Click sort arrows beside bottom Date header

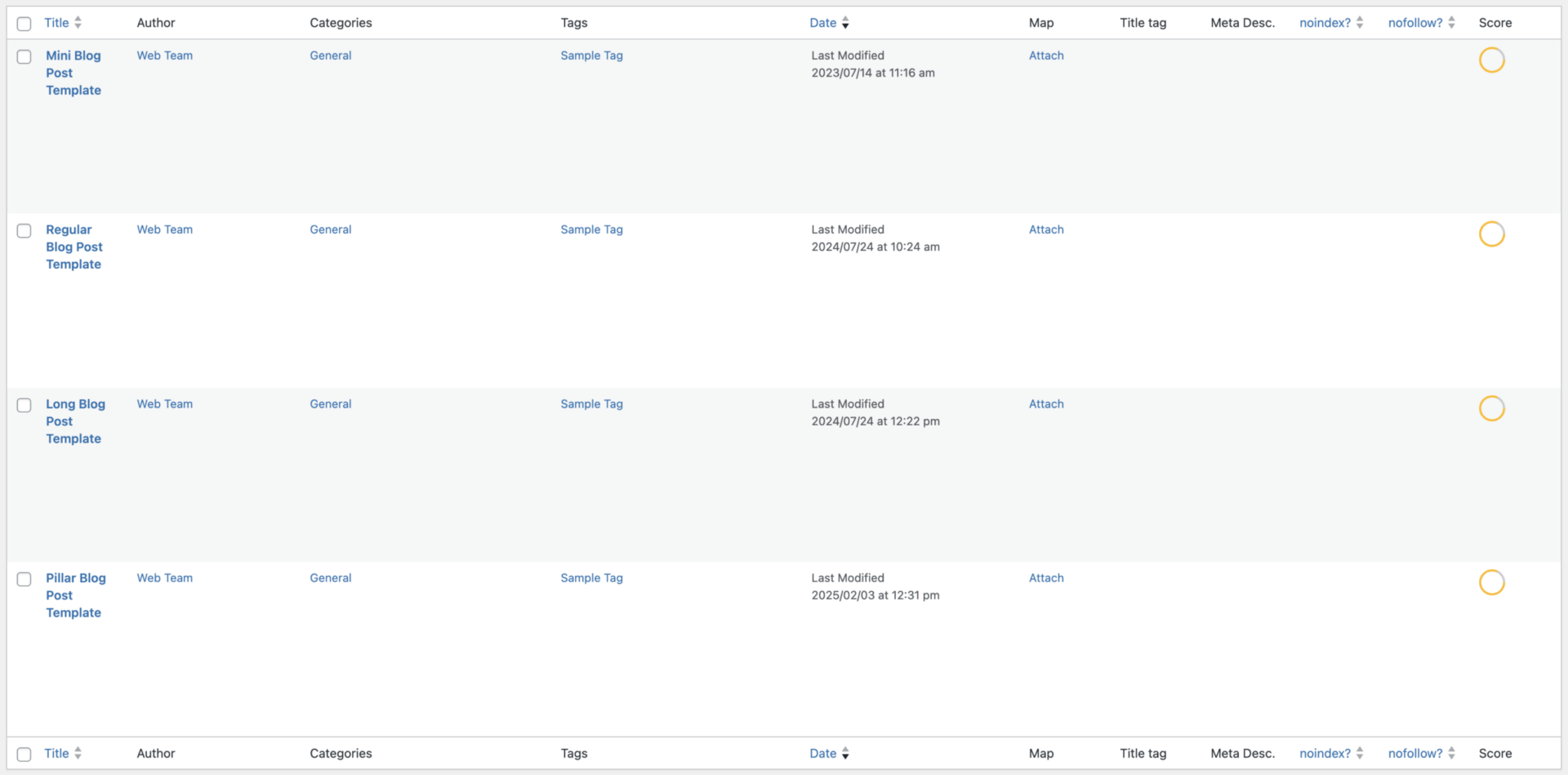coord(845,754)
